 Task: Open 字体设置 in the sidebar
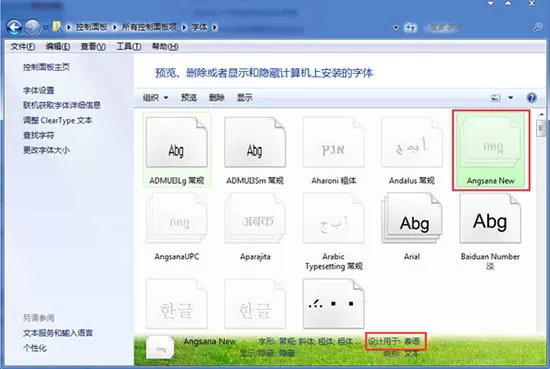[x=39, y=90]
